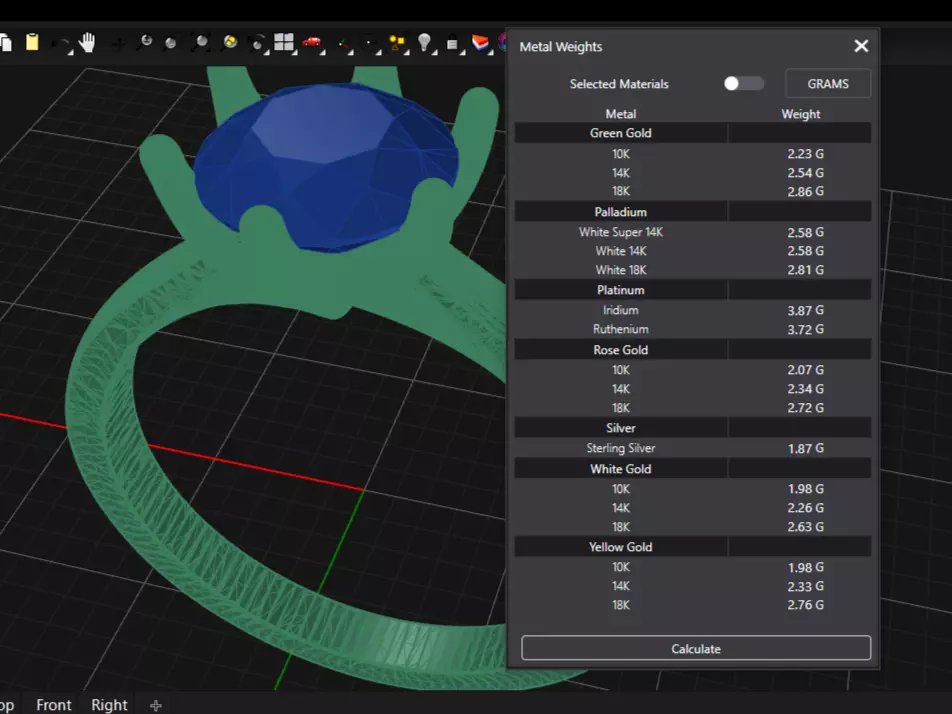Close the Metal Weights panel
Screen dimensions: 952x714
pos(861,46)
